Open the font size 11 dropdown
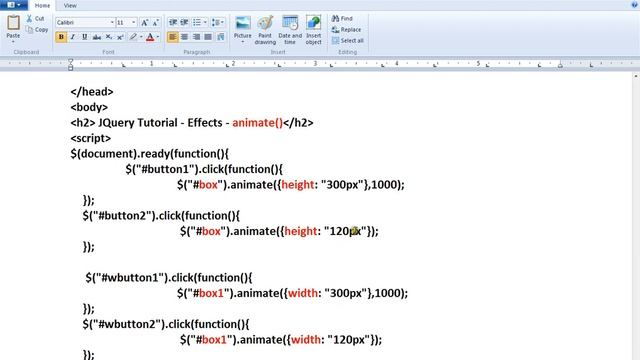This screenshot has width=640, height=360. (x=133, y=22)
